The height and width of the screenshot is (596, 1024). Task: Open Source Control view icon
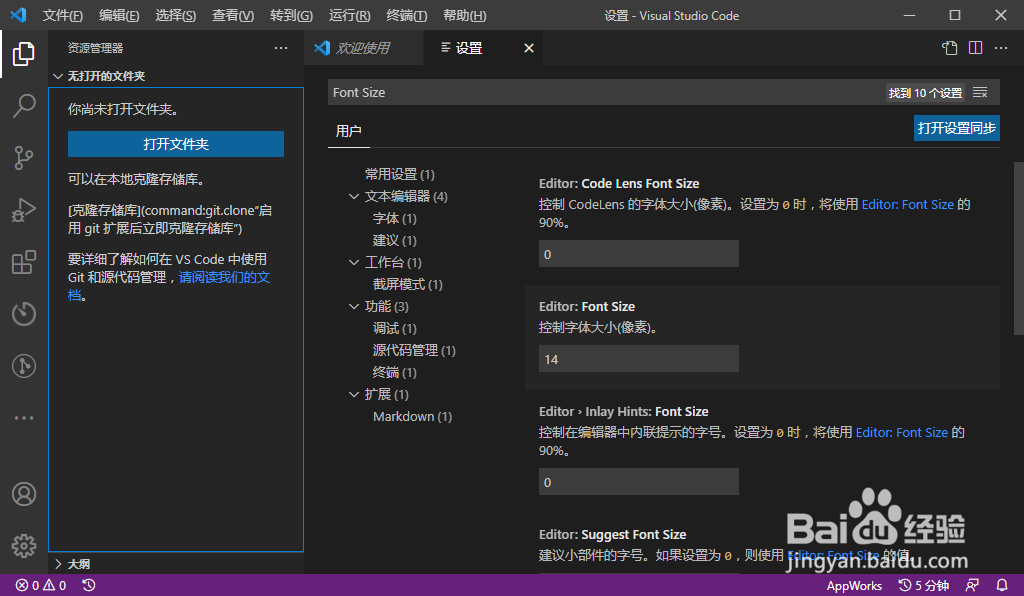coord(24,158)
